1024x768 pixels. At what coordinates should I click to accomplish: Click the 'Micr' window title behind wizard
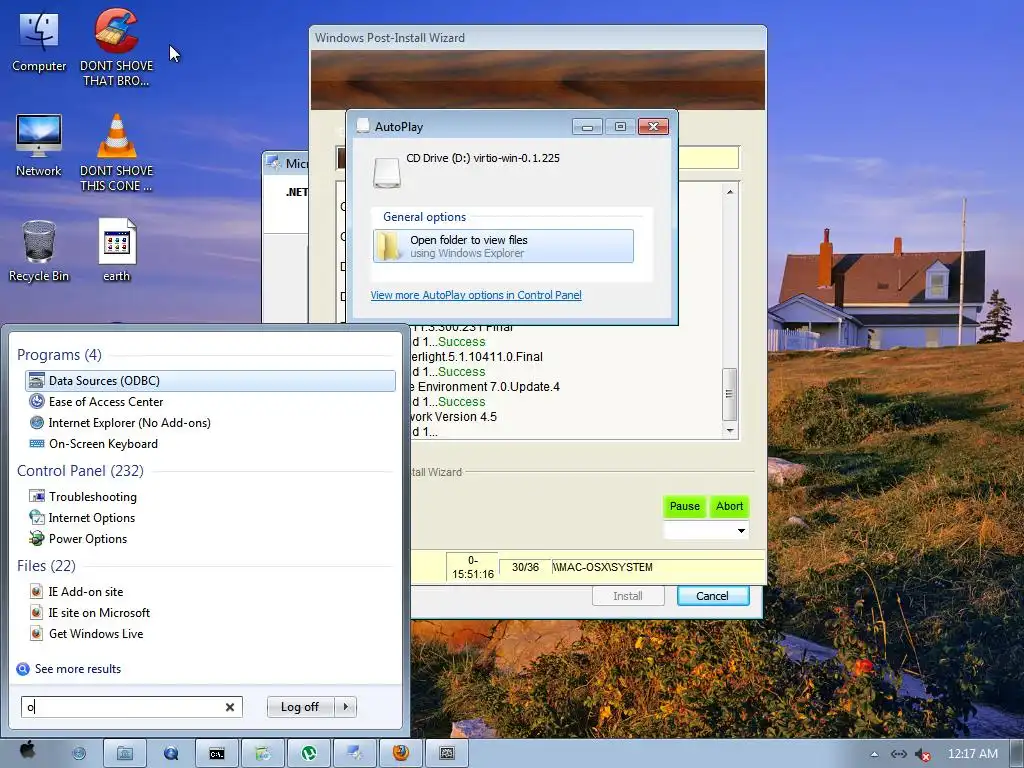tap(296, 163)
